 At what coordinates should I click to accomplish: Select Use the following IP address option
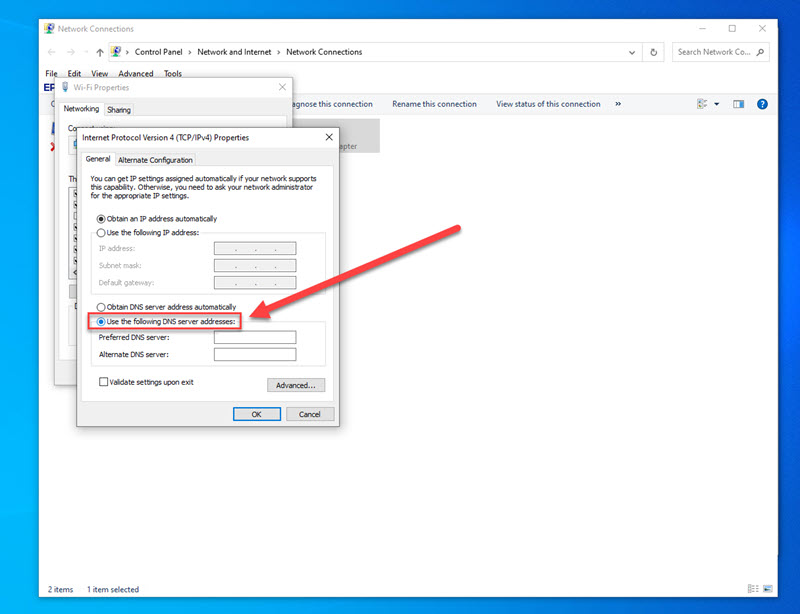coord(148,233)
